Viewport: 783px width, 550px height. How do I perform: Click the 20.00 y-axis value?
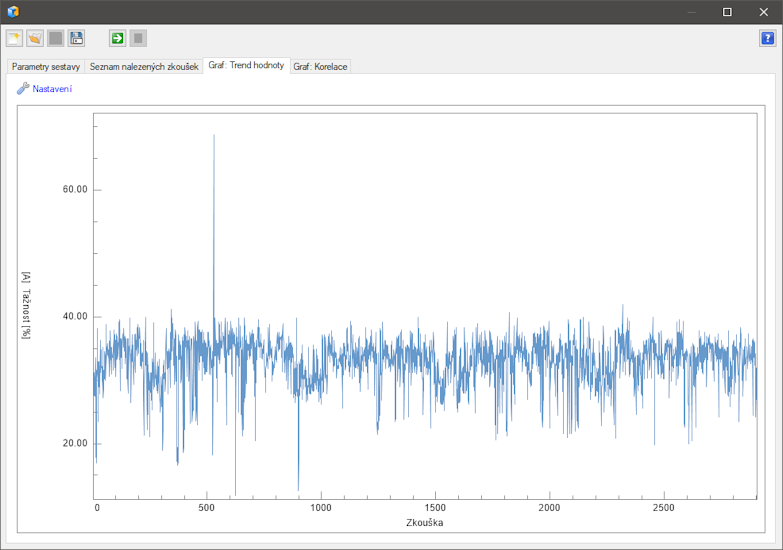[75, 443]
